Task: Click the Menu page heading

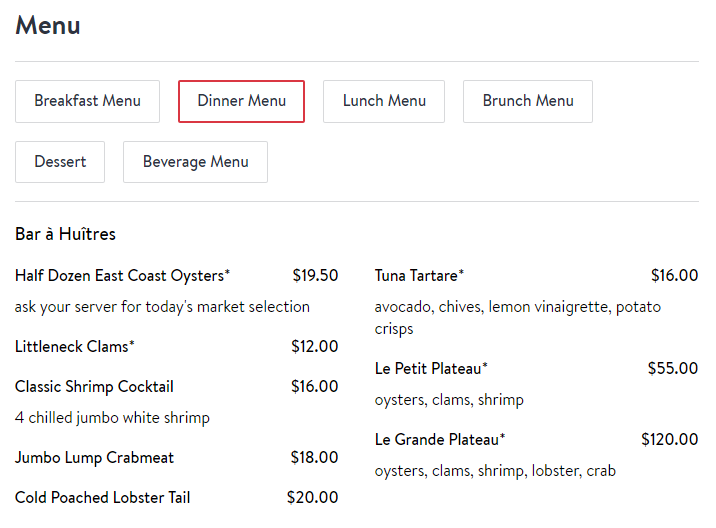Action: [x=48, y=25]
